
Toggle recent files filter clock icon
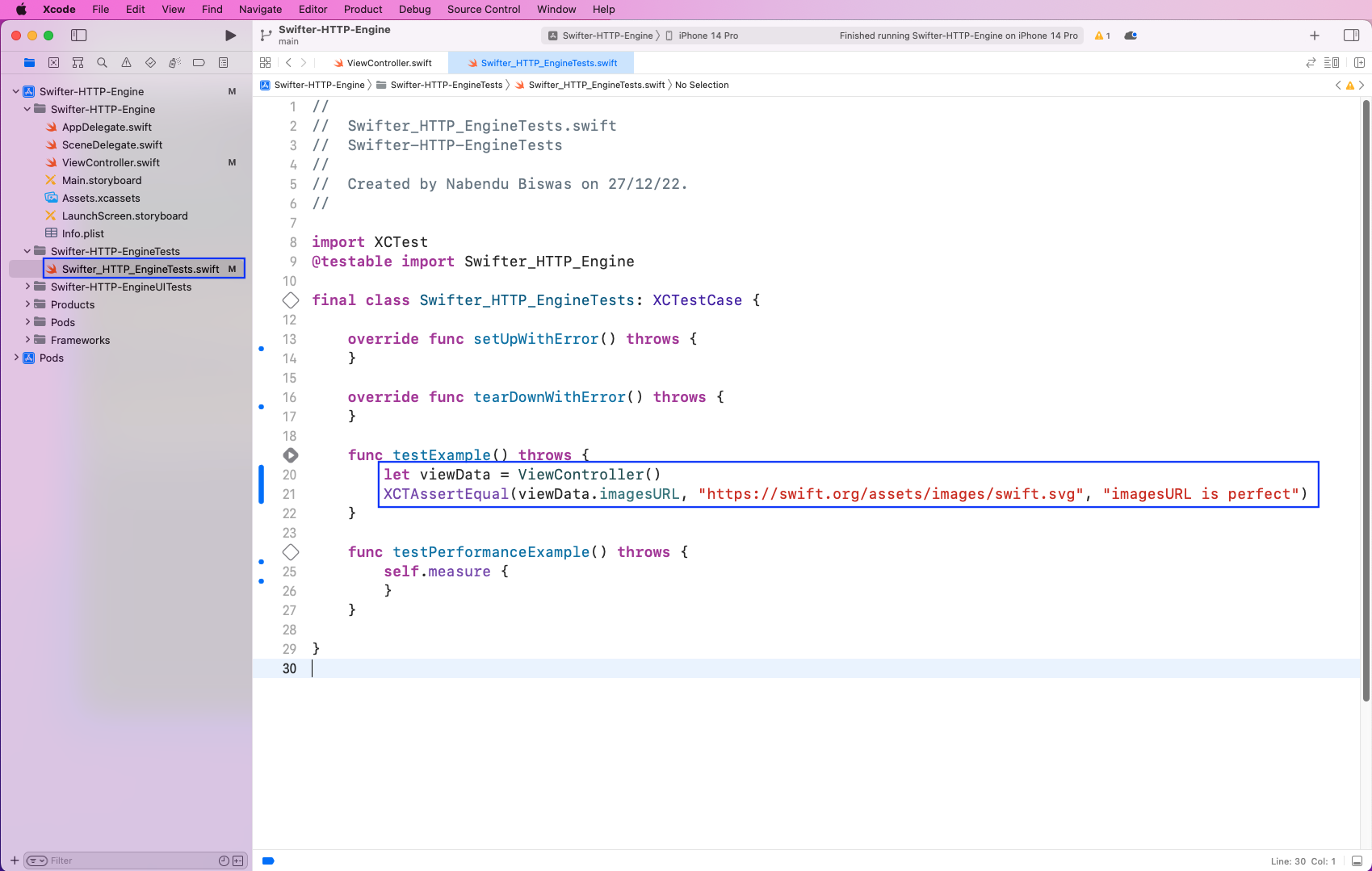[x=224, y=861]
